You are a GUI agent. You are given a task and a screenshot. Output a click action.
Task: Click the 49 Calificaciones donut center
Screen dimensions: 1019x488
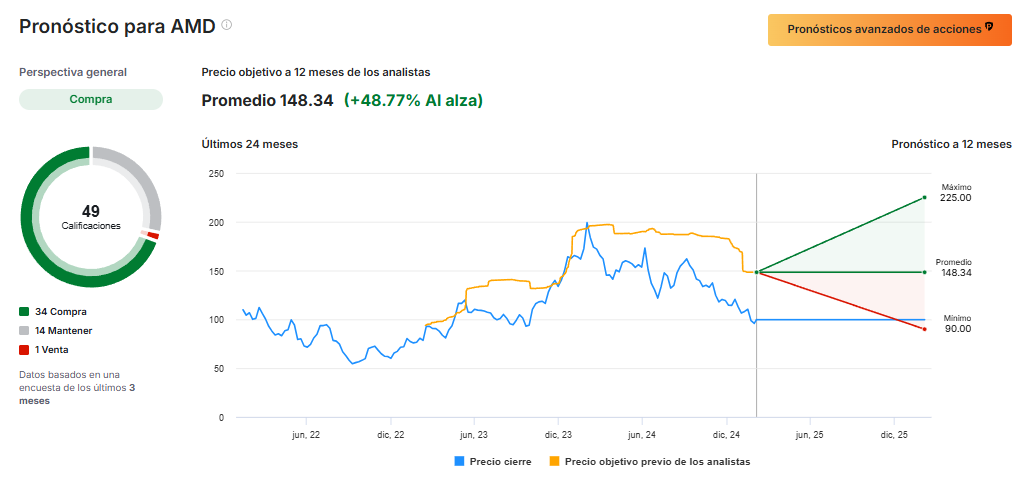91,217
